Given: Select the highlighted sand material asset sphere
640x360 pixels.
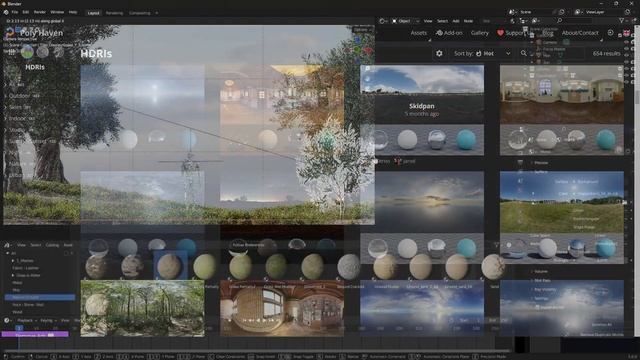Looking at the screenshot, I should (169, 266).
